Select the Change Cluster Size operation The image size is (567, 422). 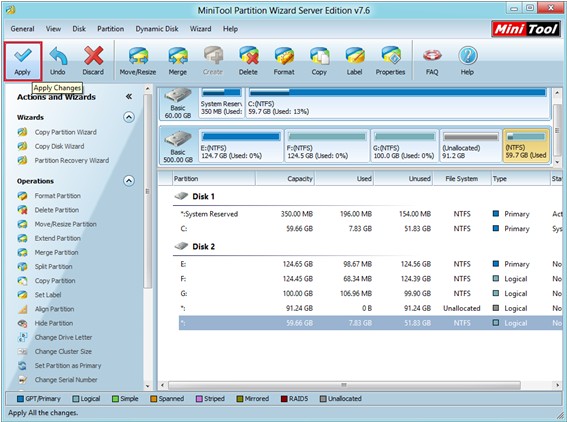(x=63, y=351)
